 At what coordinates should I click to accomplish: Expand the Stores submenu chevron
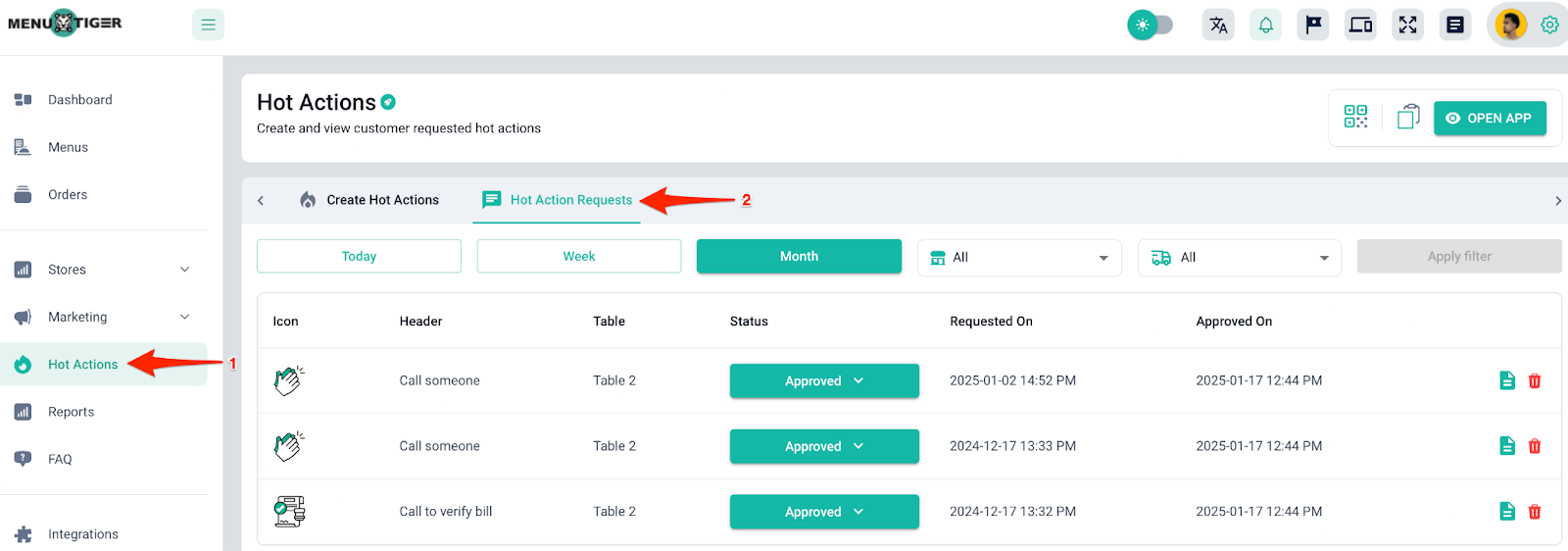pyautogui.click(x=185, y=270)
